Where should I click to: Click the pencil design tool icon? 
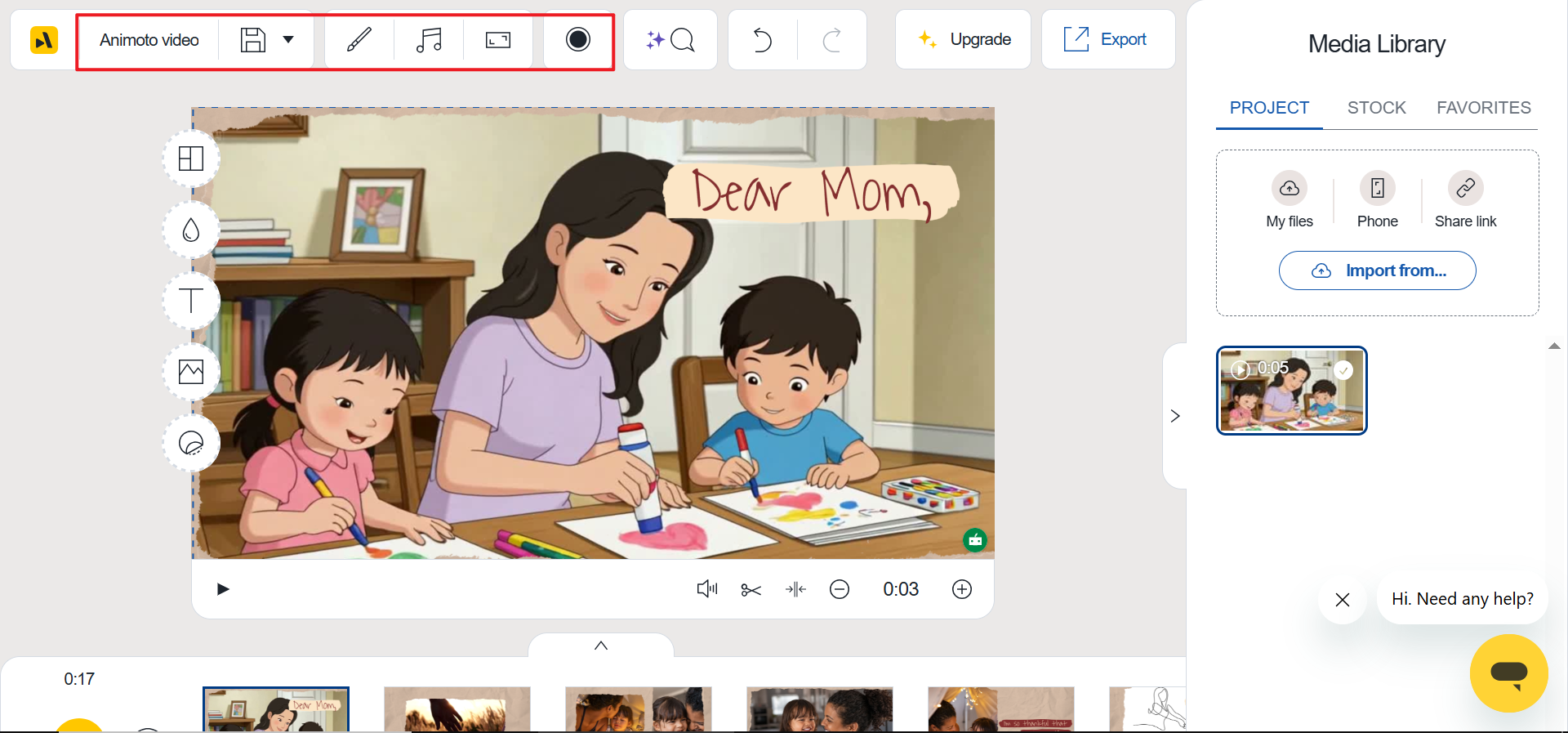point(359,40)
